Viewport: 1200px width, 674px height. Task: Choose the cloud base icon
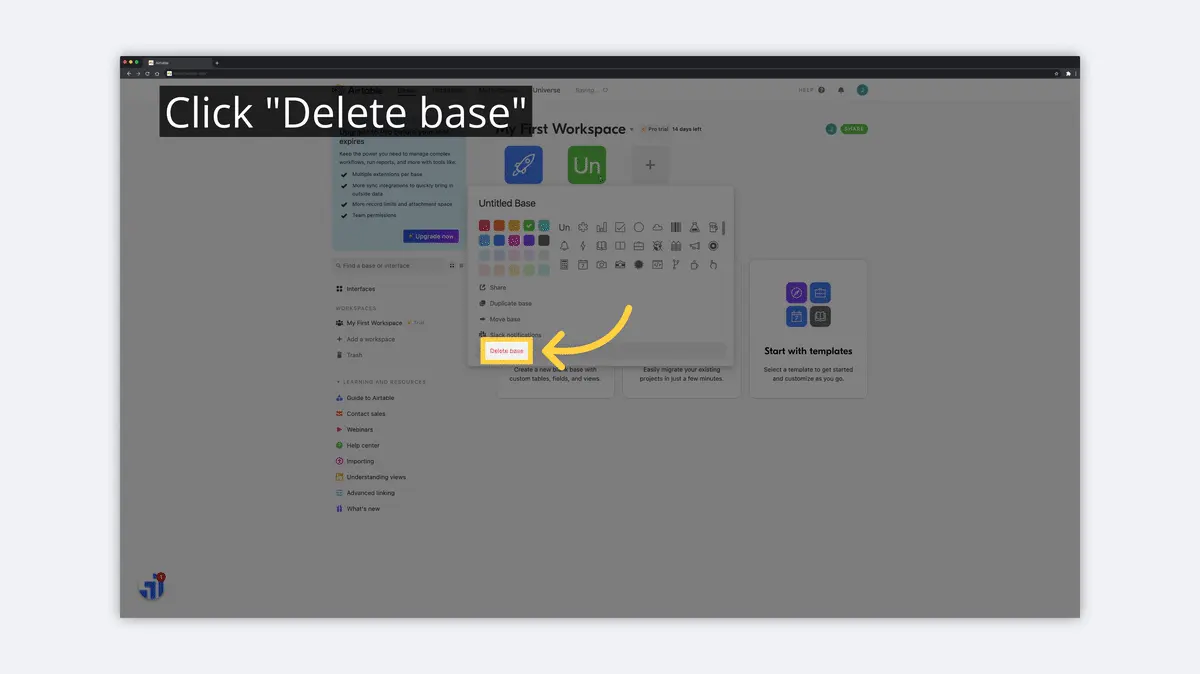pos(657,227)
